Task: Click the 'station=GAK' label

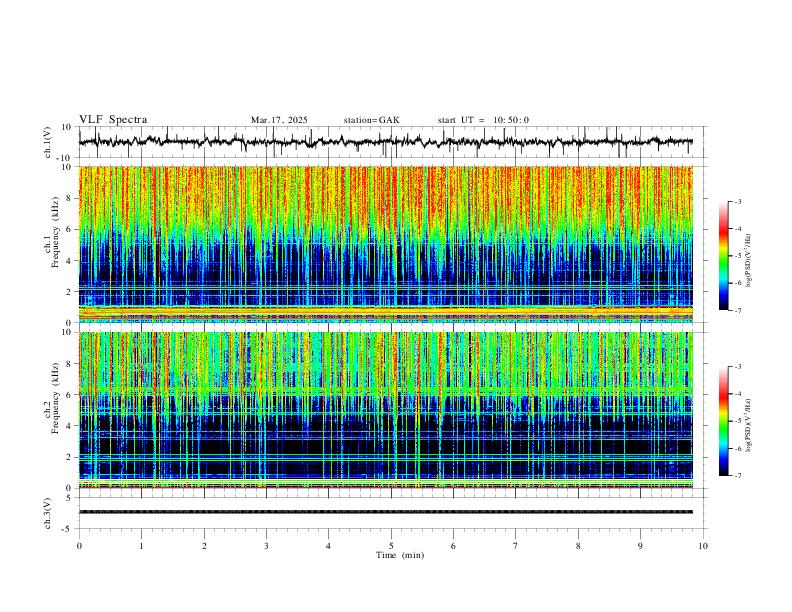Action: (x=372, y=120)
